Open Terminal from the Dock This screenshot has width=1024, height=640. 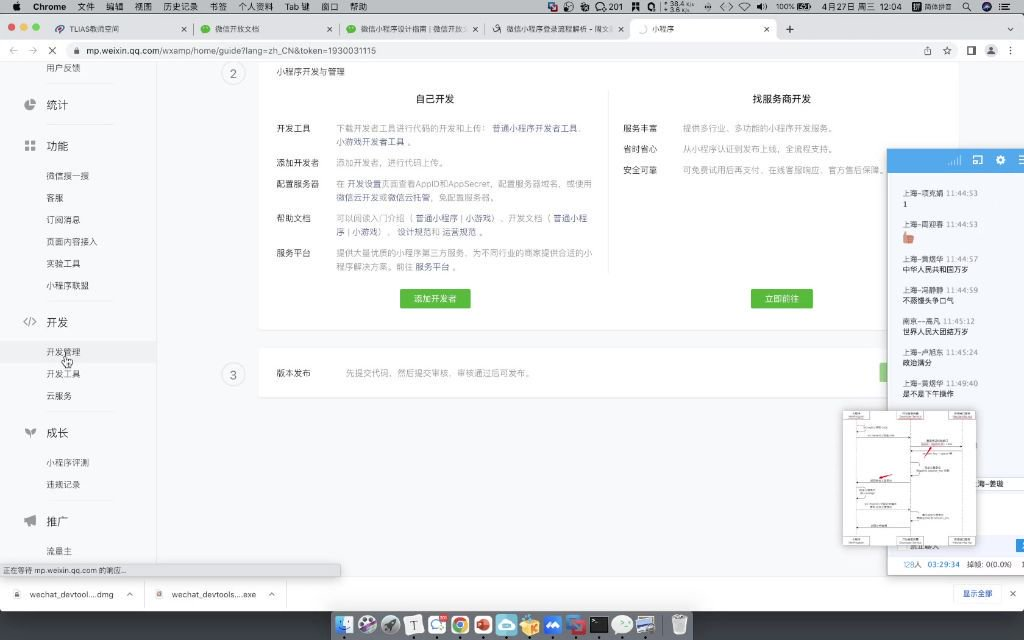tap(599, 624)
